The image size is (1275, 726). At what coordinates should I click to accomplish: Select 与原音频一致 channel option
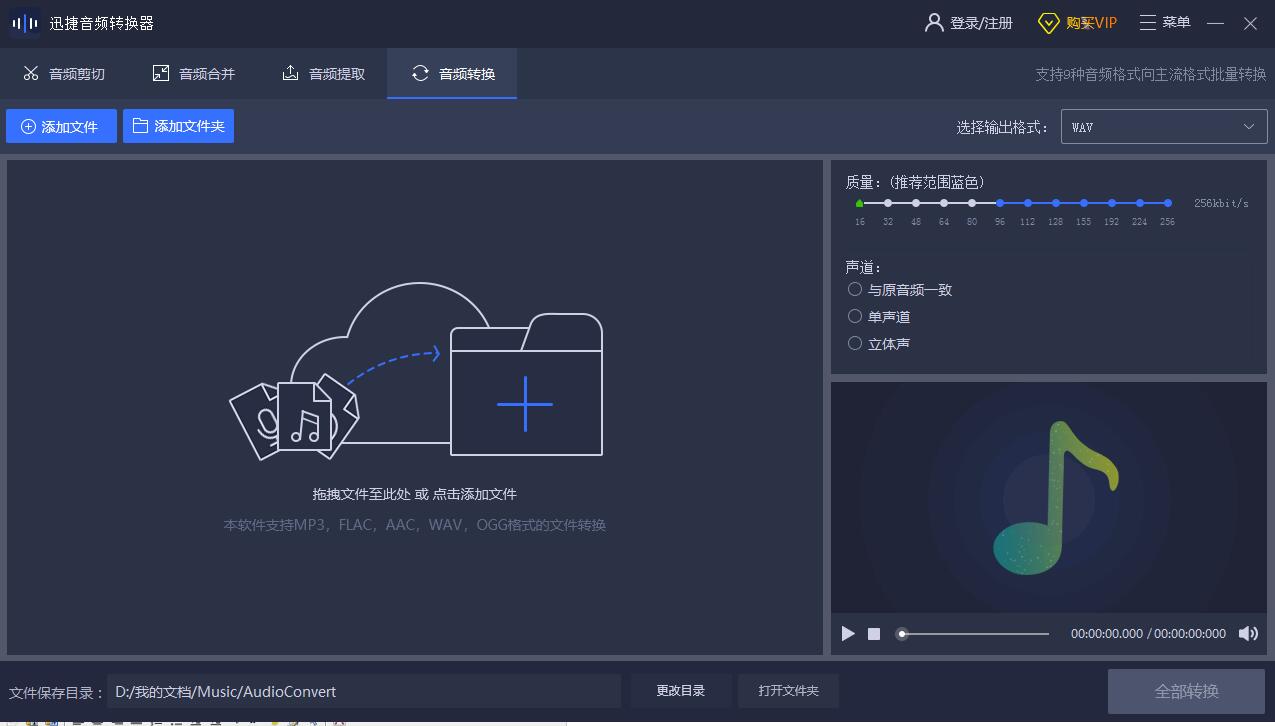(855, 289)
